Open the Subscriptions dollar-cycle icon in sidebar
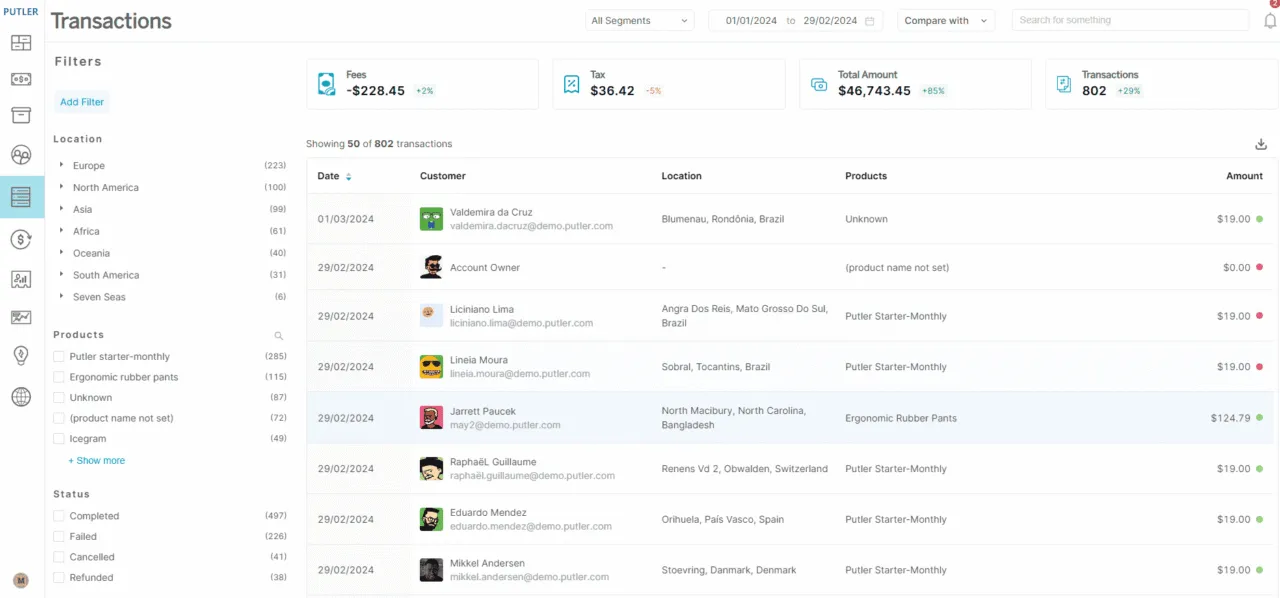This screenshot has height=598, width=1280. pyautogui.click(x=21, y=239)
